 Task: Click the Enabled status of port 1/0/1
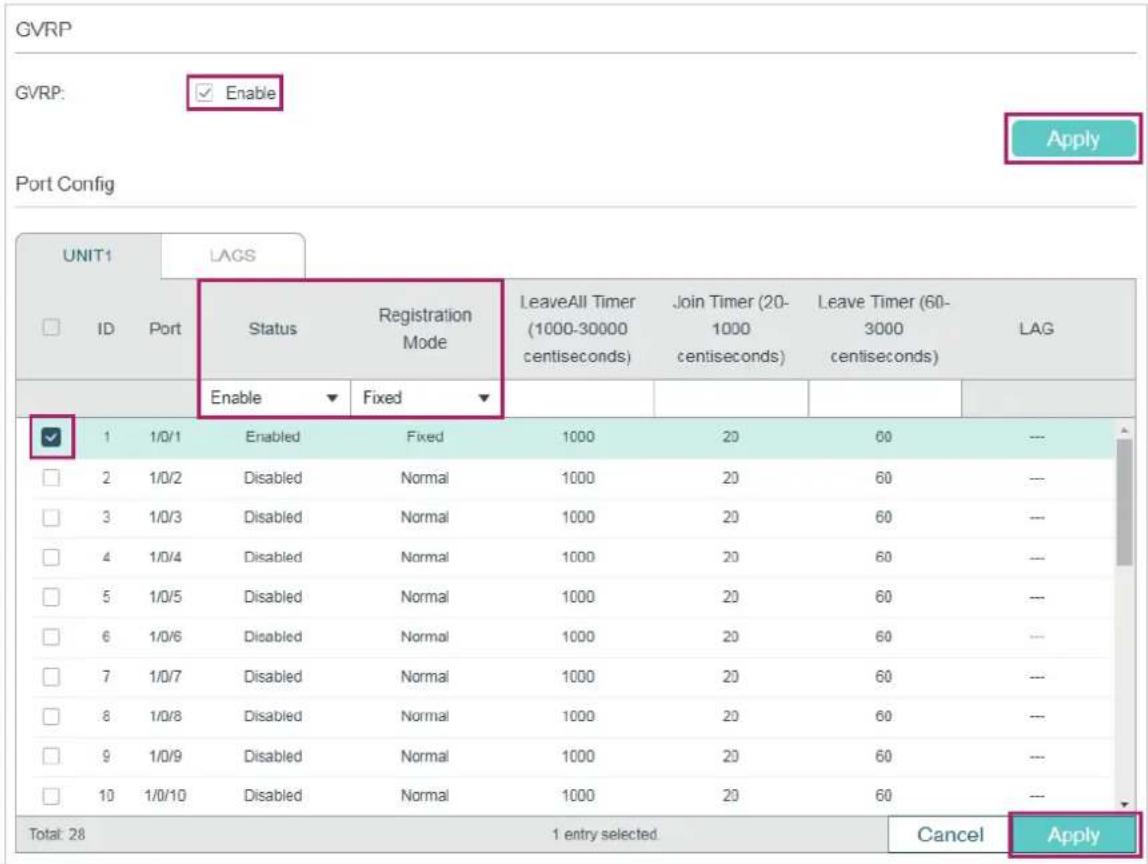[x=272, y=437]
